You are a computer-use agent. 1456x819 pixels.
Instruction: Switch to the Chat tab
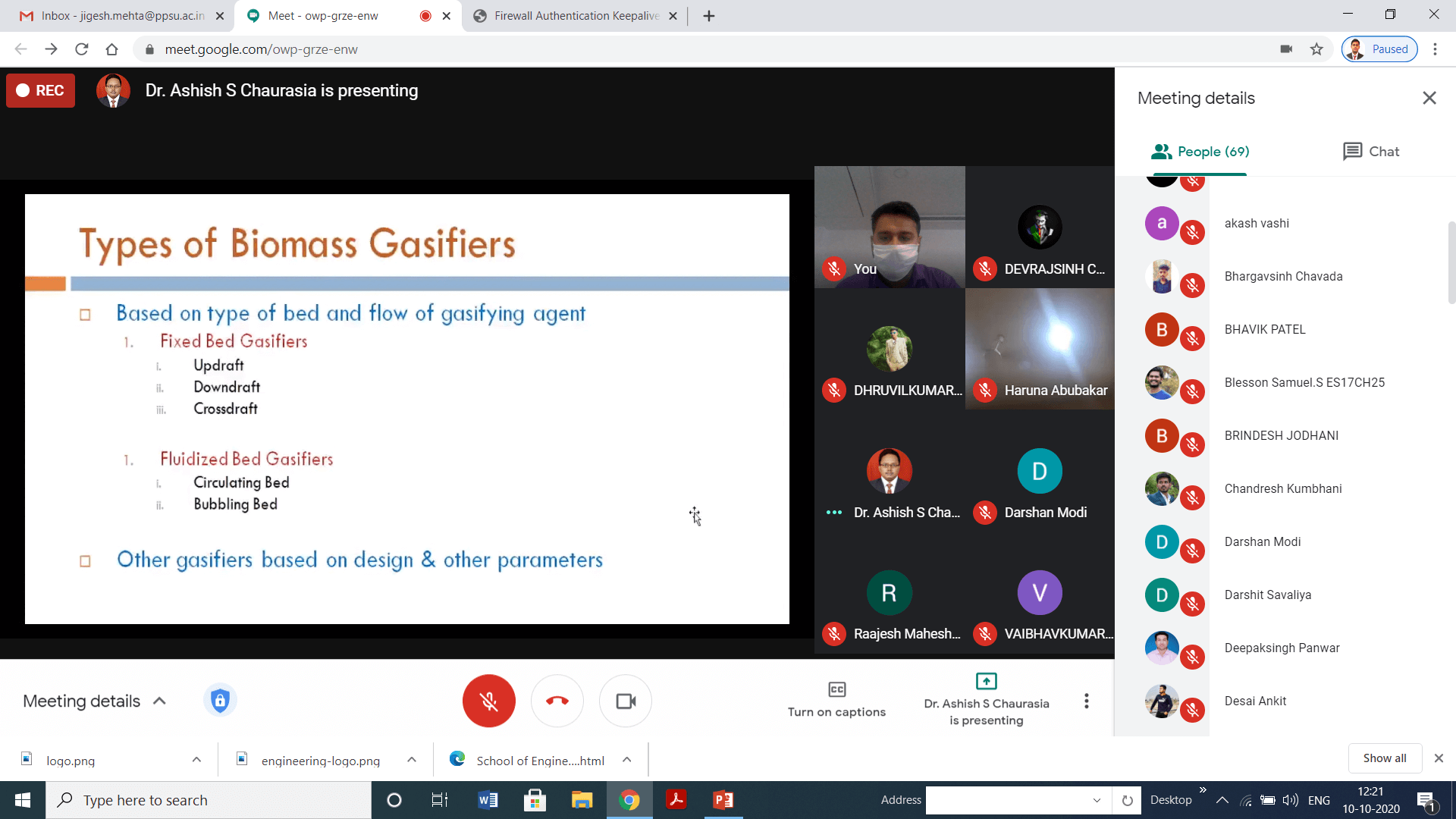point(1370,152)
